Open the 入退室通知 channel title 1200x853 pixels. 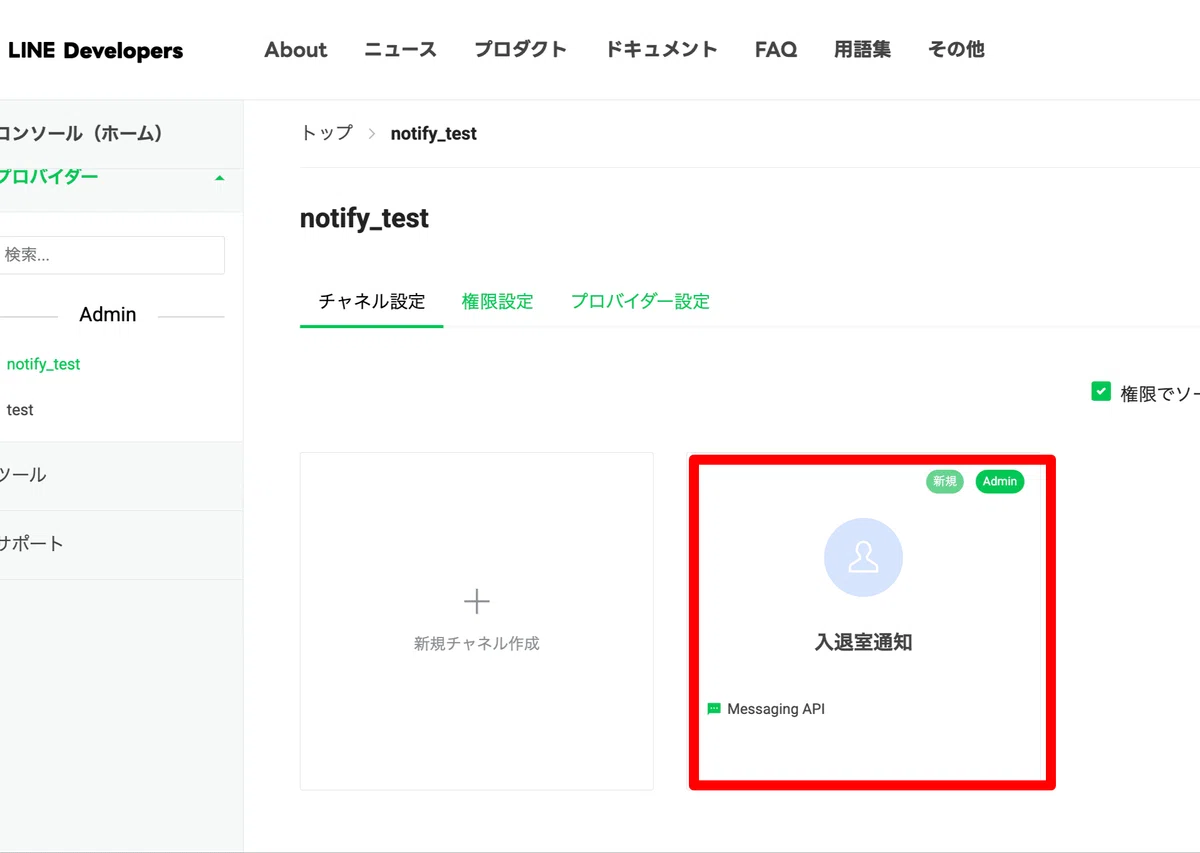[863, 643]
